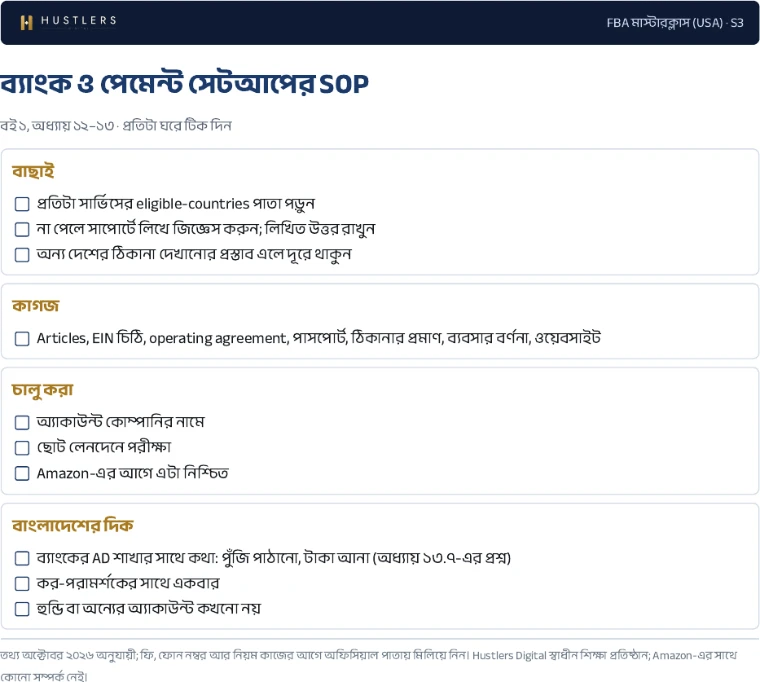Screen dimensions: 760x682
Task: Check 'প্রতিটা সার্ভিসের eligible-countries পাতা পড়ুন' box
Action: 22,204
